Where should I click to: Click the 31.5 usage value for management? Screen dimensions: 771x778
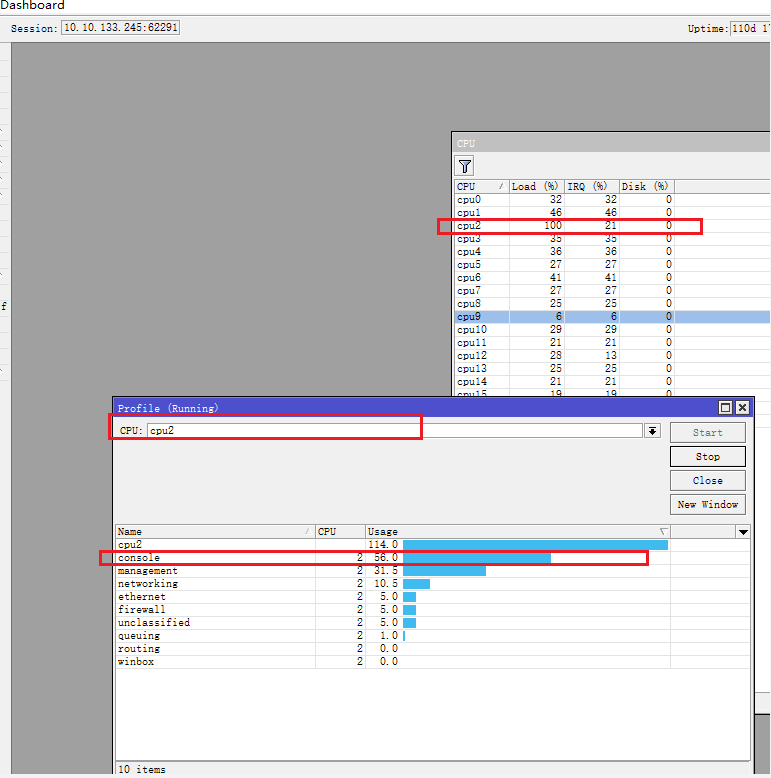pyautogui.click(x=386, y=571)
